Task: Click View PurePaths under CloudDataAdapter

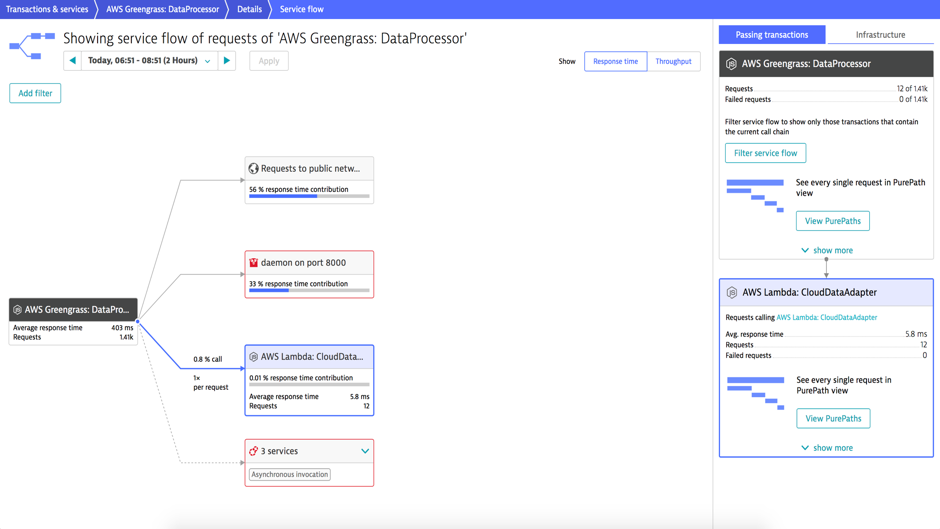Action: pyautogui.click(x=833, y=418)
